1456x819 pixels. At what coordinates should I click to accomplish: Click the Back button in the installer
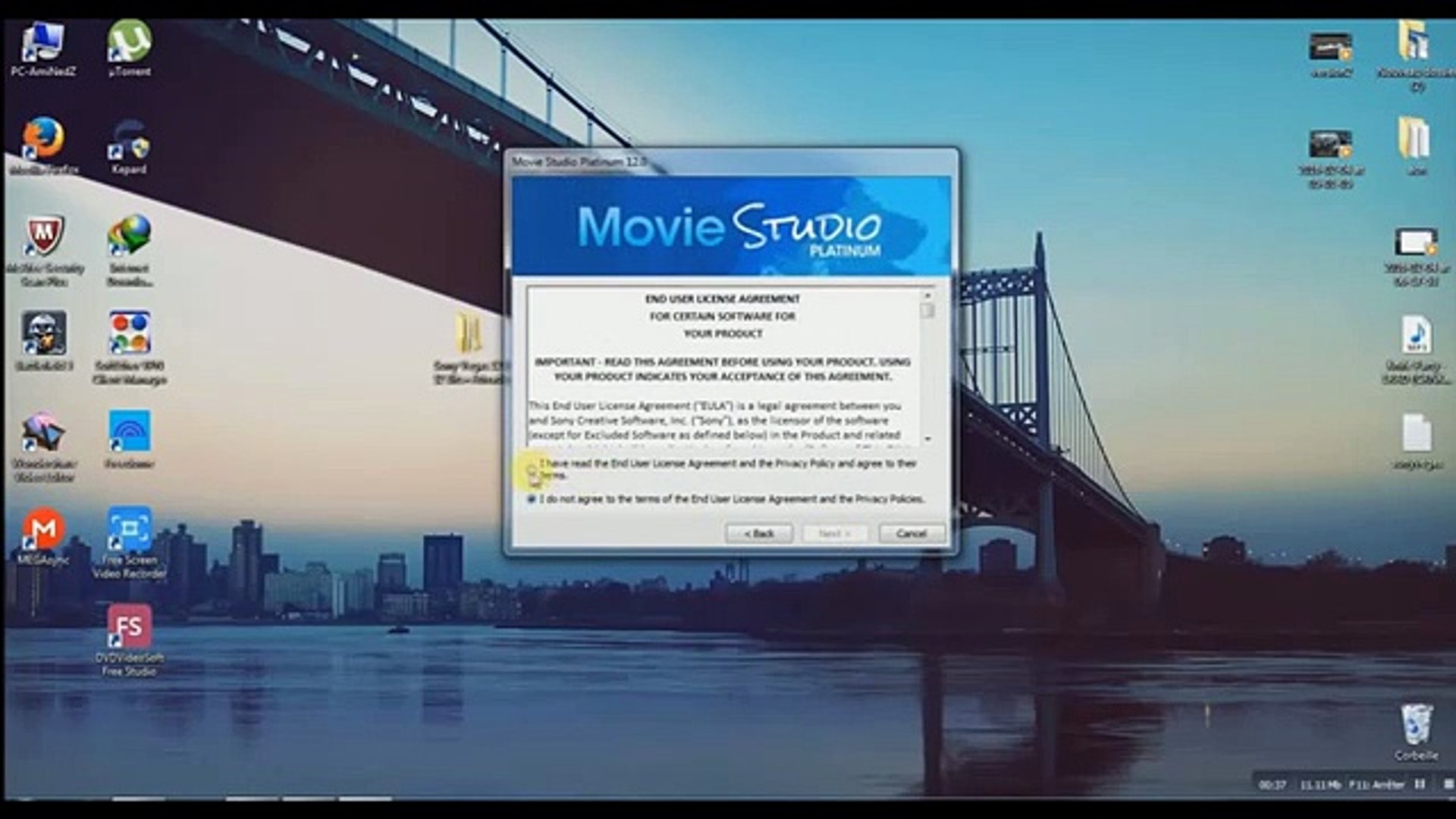tap(759, 534)
